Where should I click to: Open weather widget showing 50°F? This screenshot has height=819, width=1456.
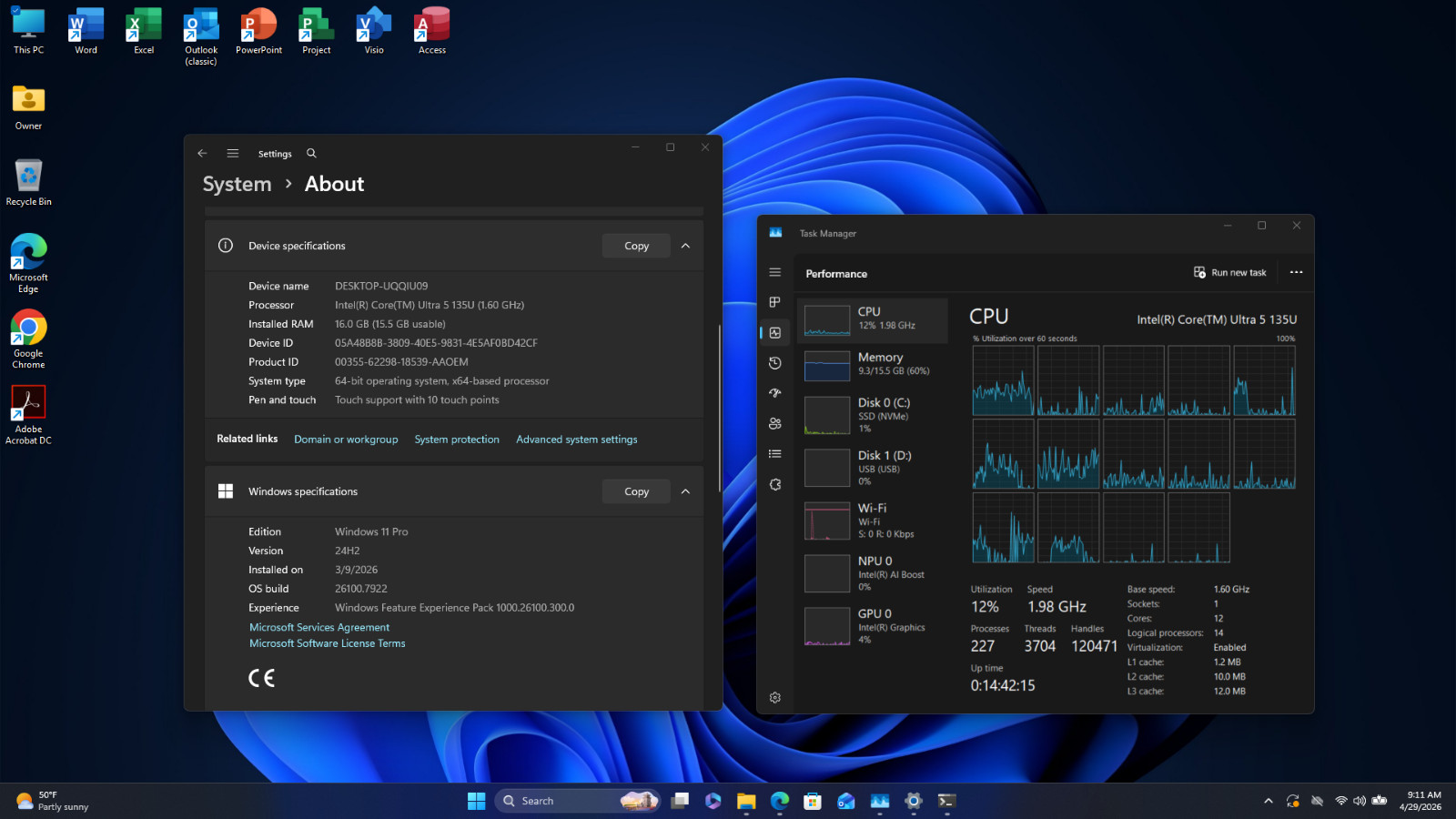(53, 801)
